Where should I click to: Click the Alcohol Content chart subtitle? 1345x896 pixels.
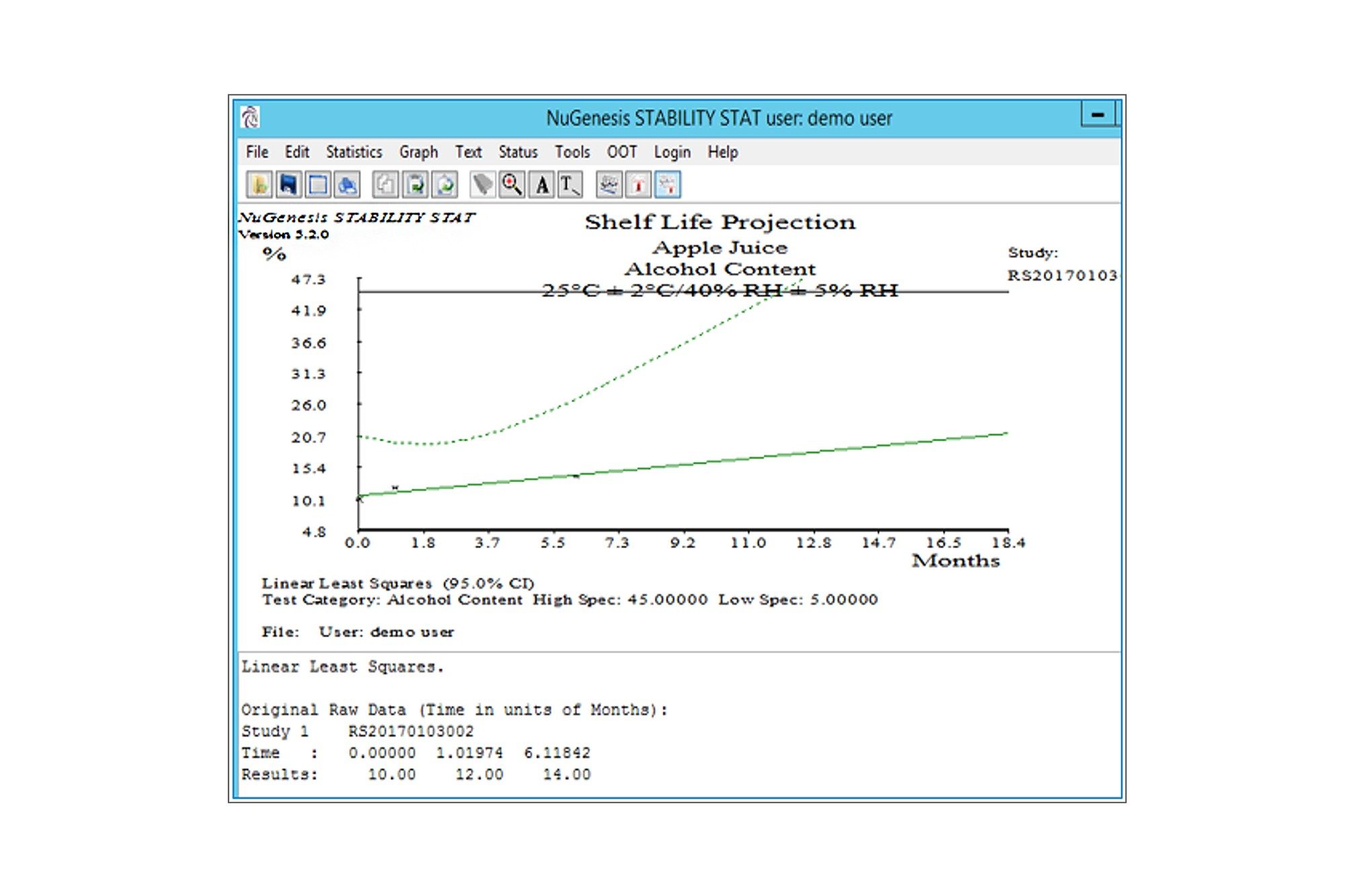720,269
